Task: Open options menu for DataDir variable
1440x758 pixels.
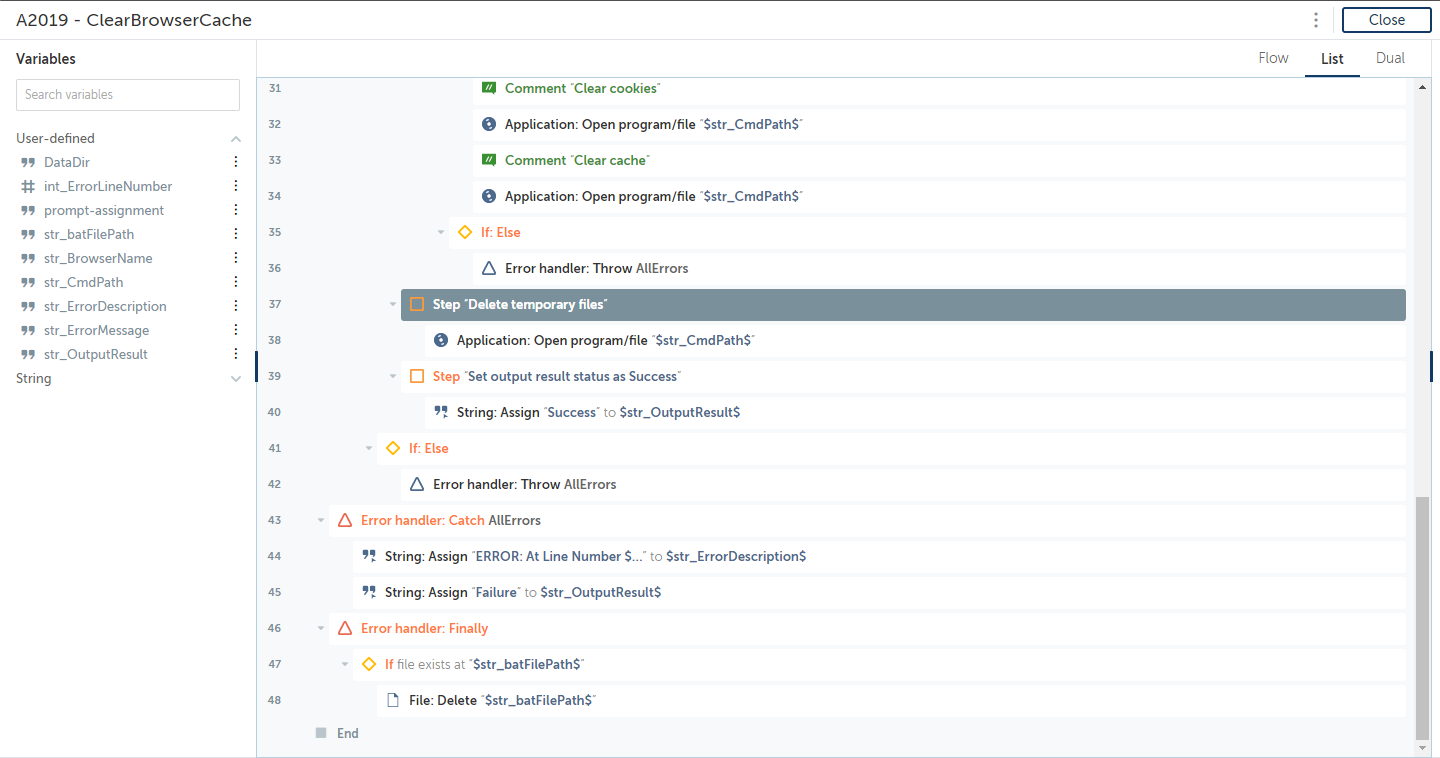Action: tap(236, 162)
